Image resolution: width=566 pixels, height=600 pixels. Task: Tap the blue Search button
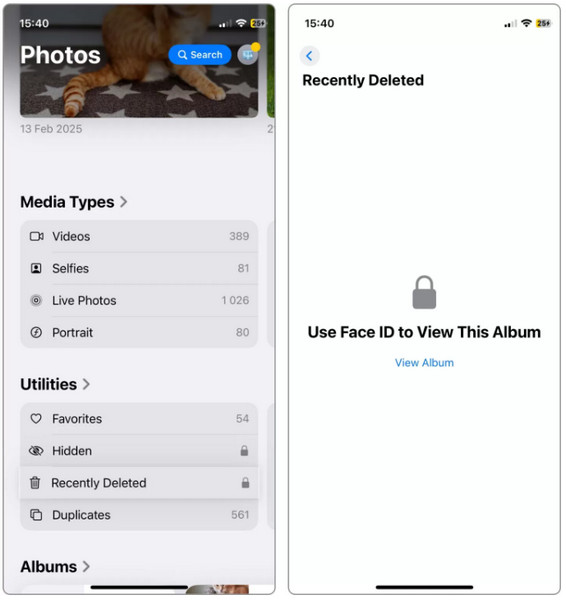pos(200,55)
